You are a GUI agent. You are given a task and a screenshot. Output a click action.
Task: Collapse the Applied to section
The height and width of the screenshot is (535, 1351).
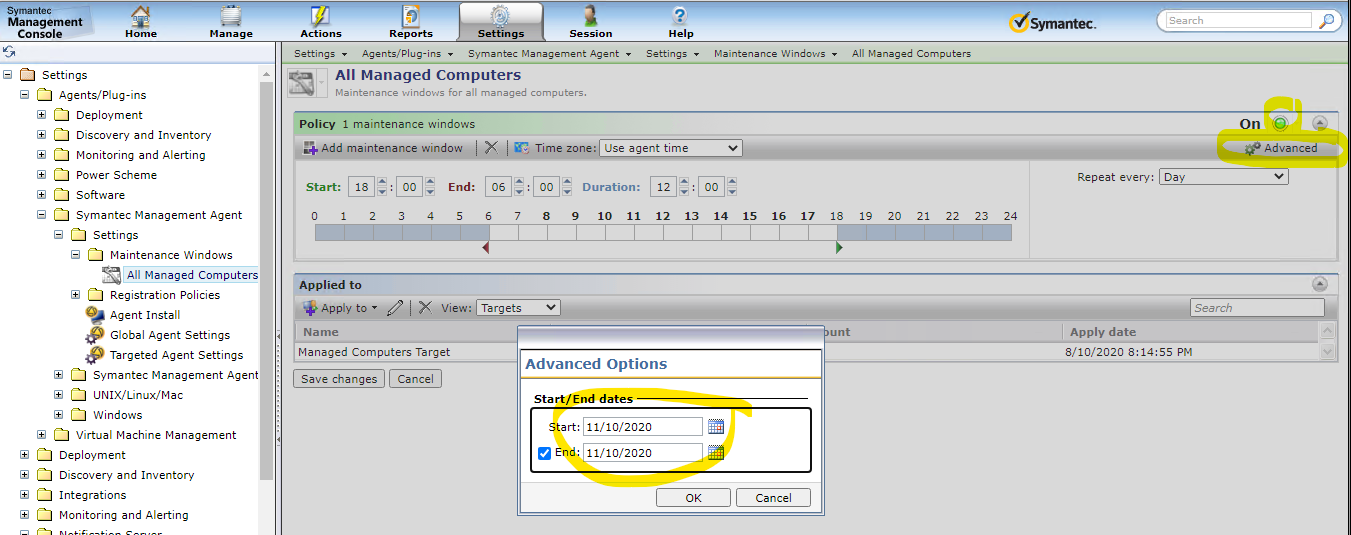(x=1319, y=284)
